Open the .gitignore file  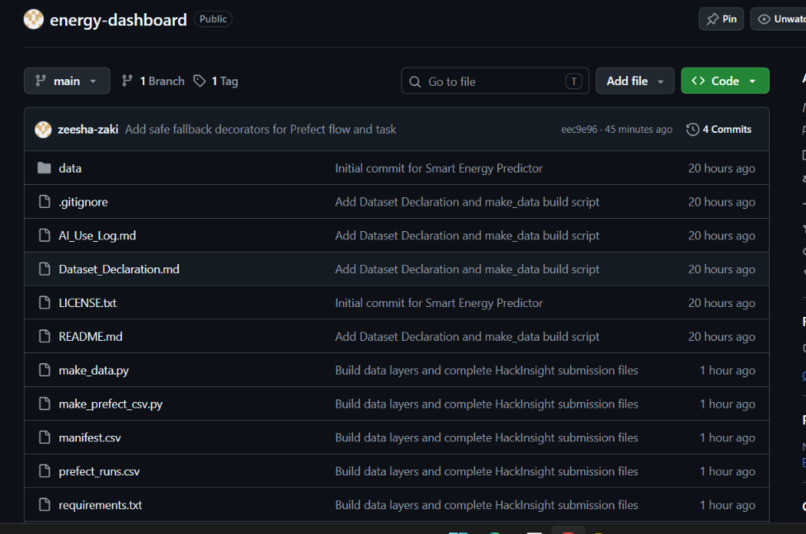pyautogui.click(x=83, y=202)
